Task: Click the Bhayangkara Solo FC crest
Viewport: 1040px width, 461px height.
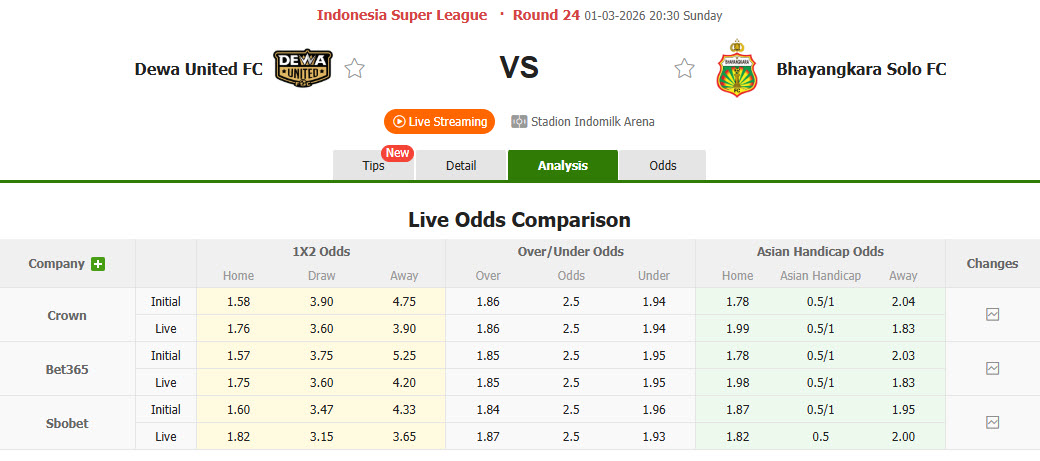Action: tap(737, 68)
